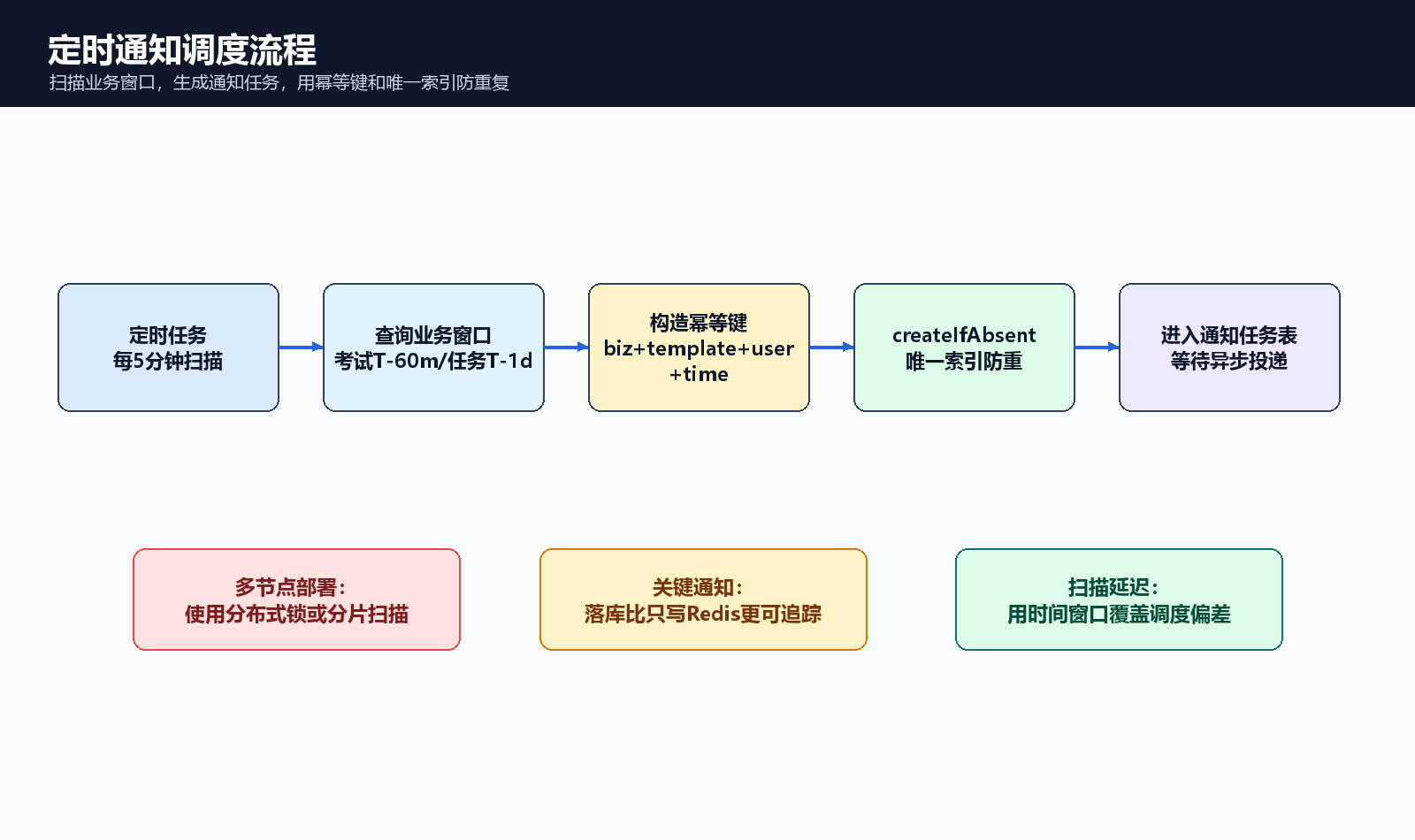Click the 查询业务窗口 flow node
The width and height of the screenshot is (1415, 840).
coord(433,347)
